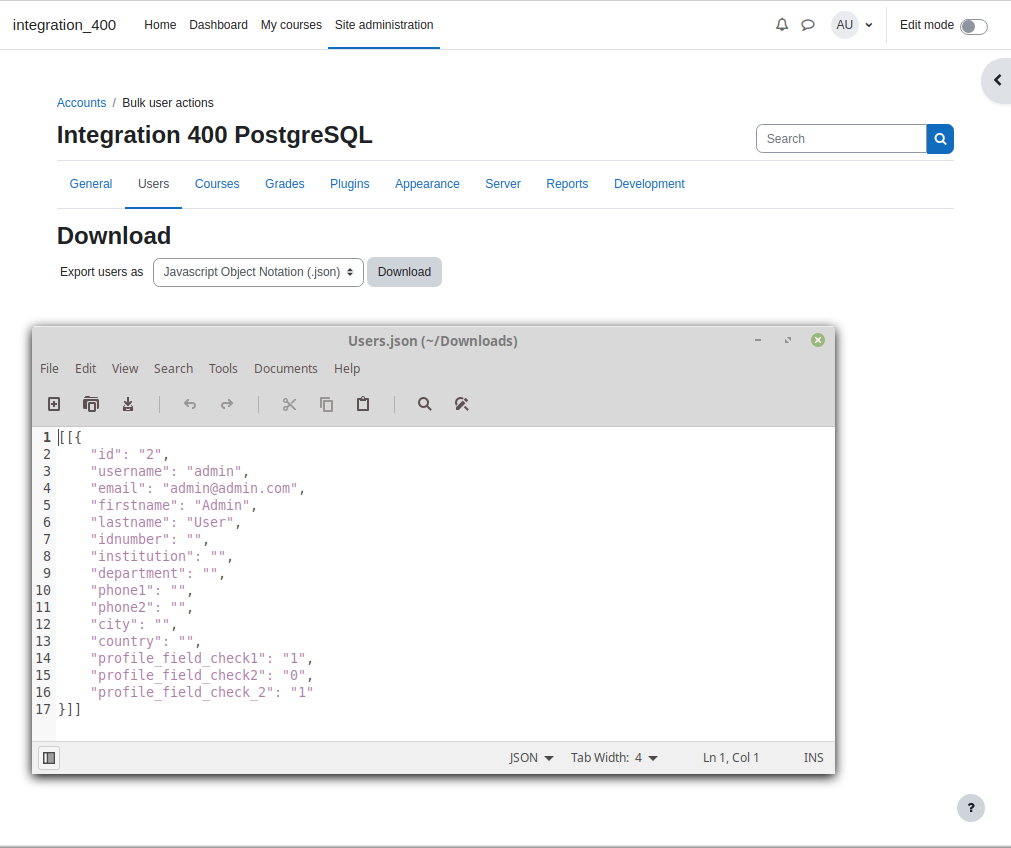Open the Help menu in text editor
This screenshot has width=1011, height=848.
347,368
